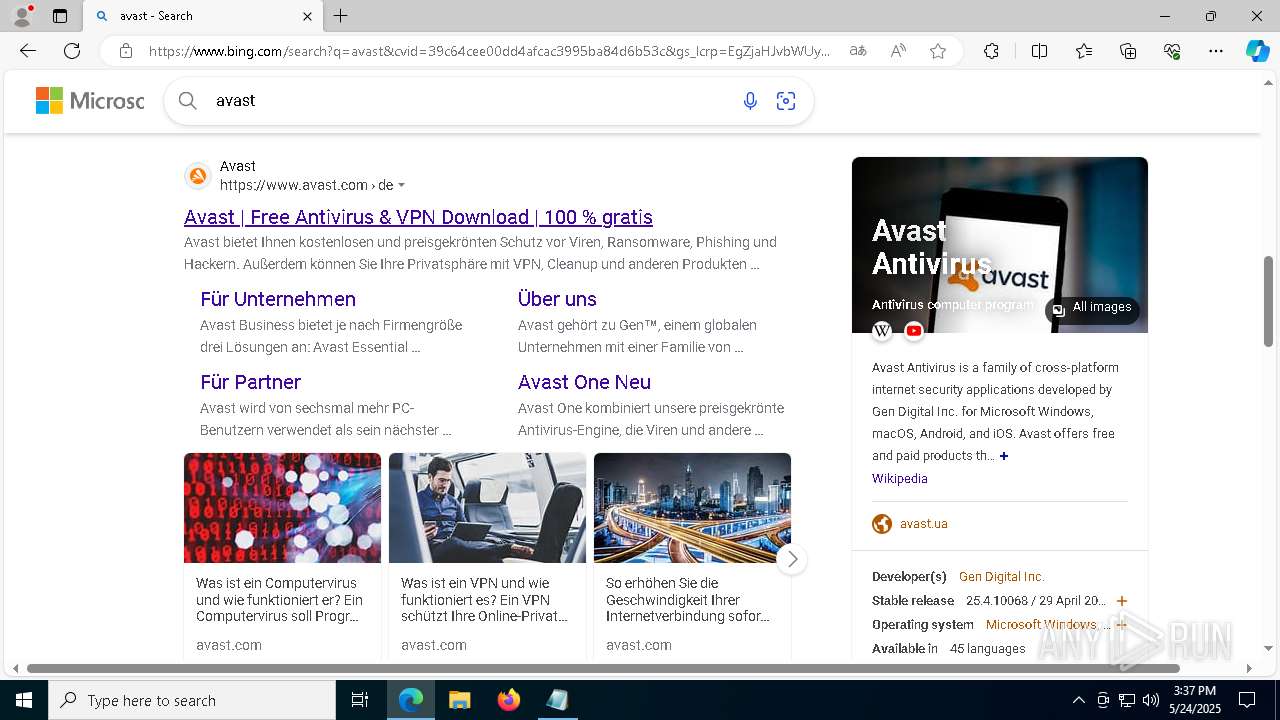
Task: View site information lock icon
Action: [x=125, y=51]
